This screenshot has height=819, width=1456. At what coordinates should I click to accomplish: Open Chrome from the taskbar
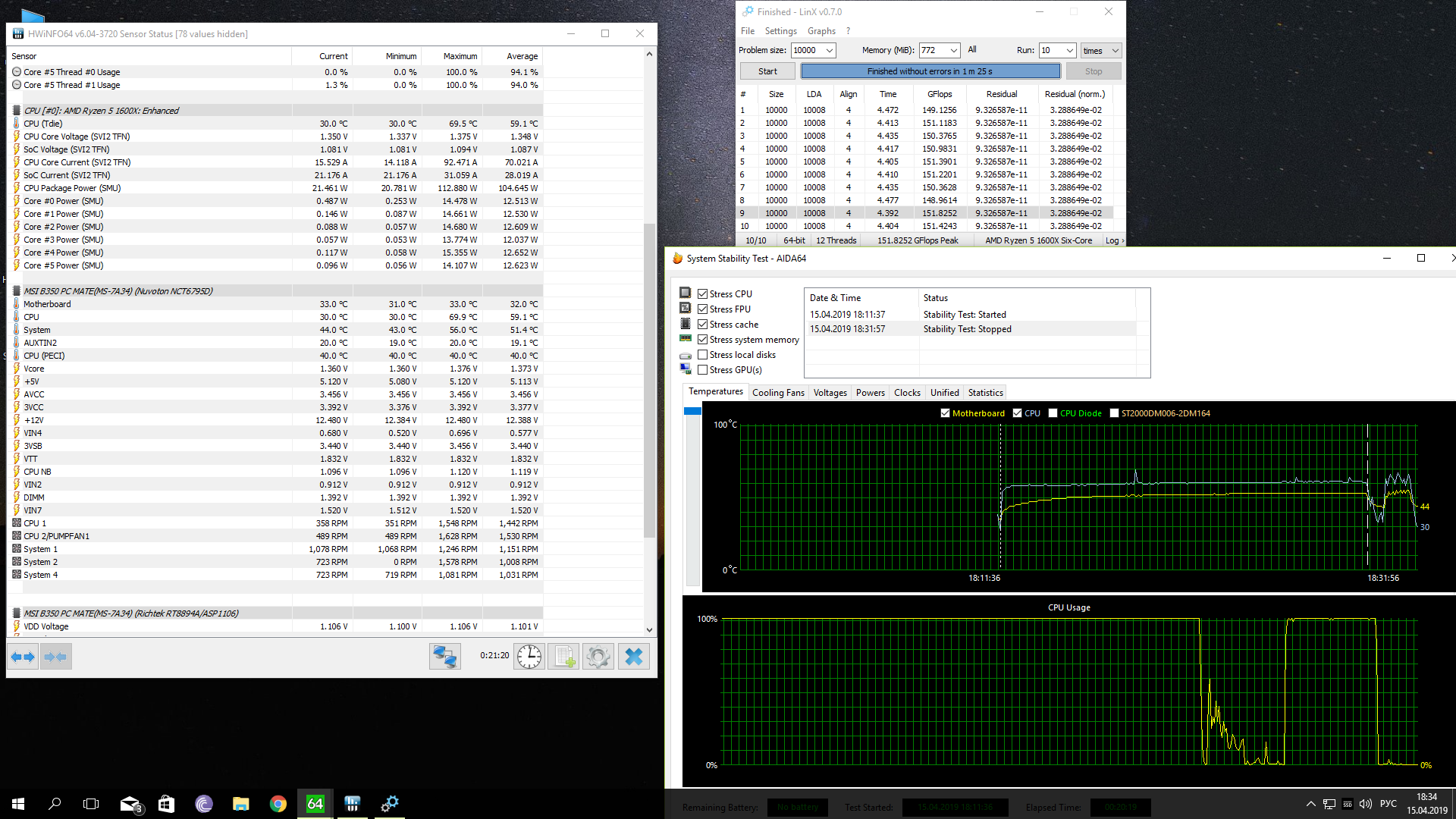tap(278, 804)
